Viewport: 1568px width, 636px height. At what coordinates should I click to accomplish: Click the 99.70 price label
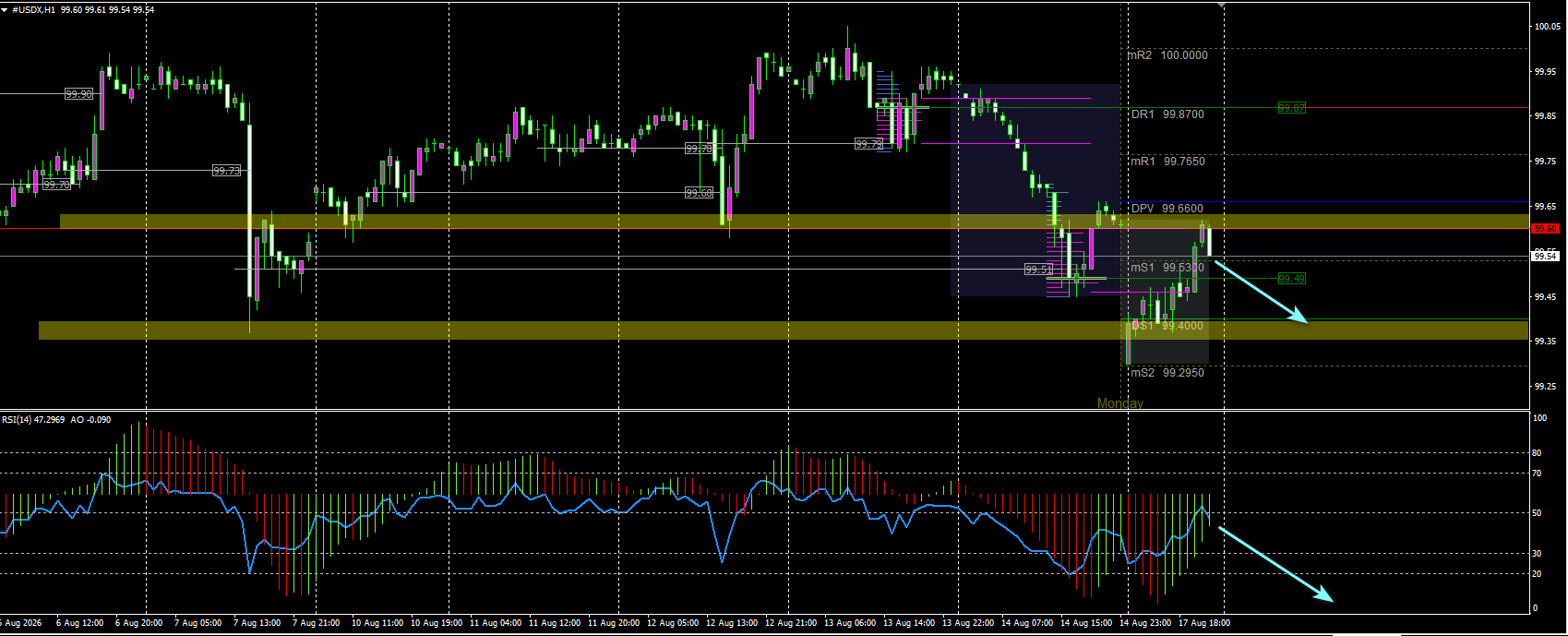(x=56, y=185)
